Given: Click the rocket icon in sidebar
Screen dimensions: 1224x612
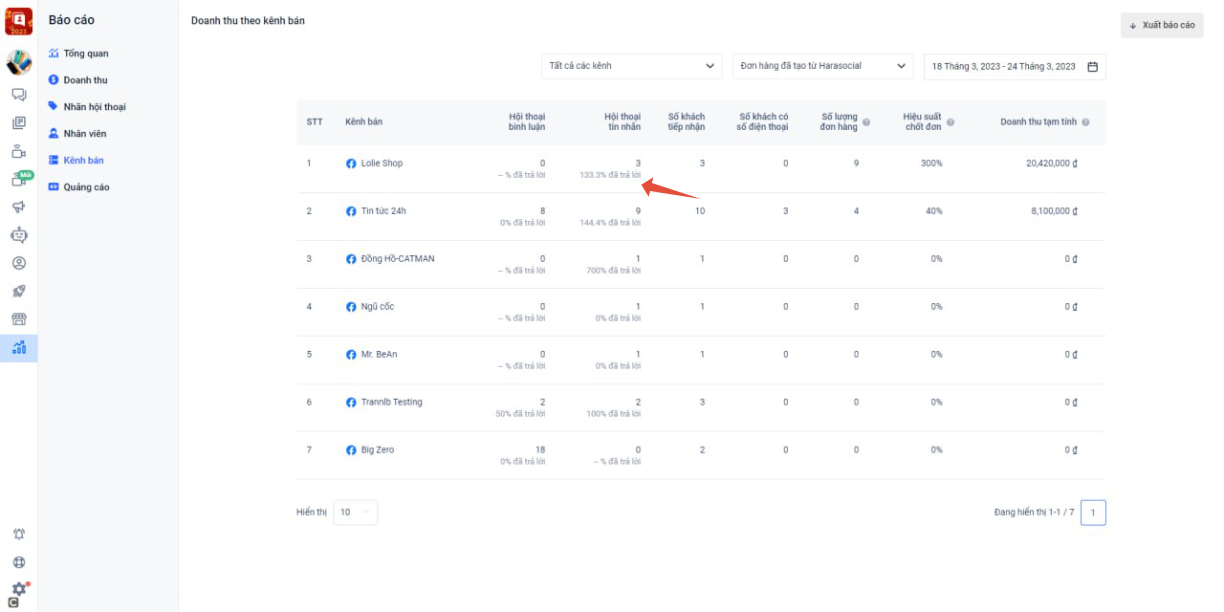Looking at the screenshot, I should pyautogui.click(x=18, y=291).
